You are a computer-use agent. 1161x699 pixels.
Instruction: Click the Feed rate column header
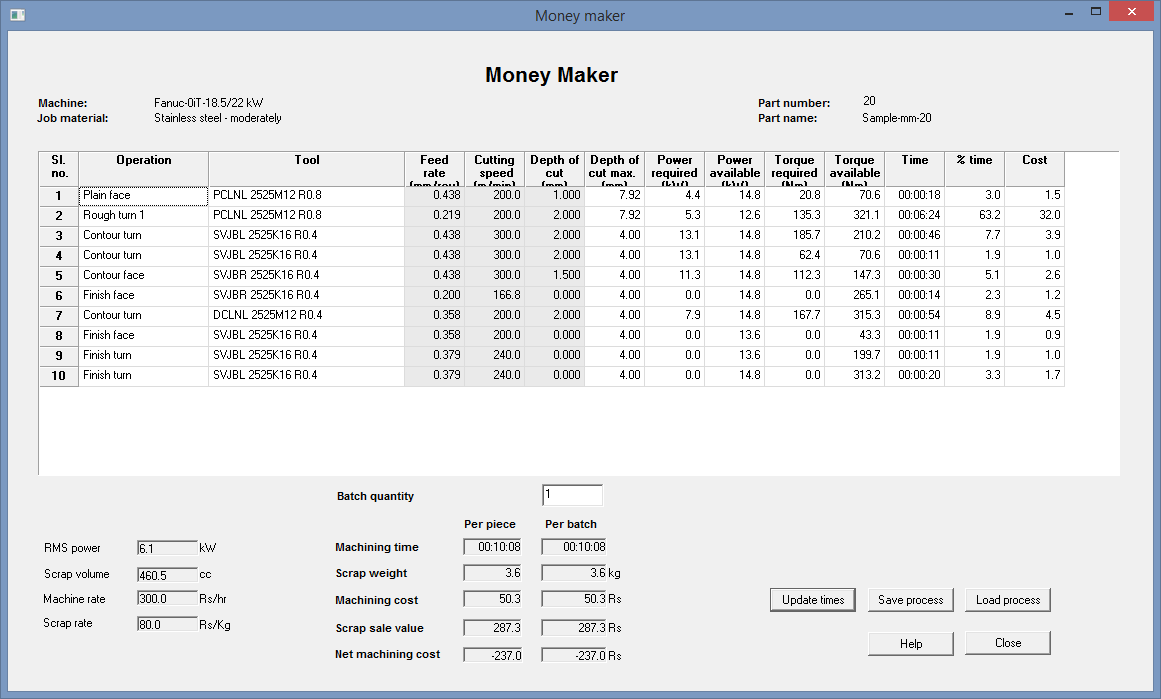pyautogui.click(x=435, y=169)
